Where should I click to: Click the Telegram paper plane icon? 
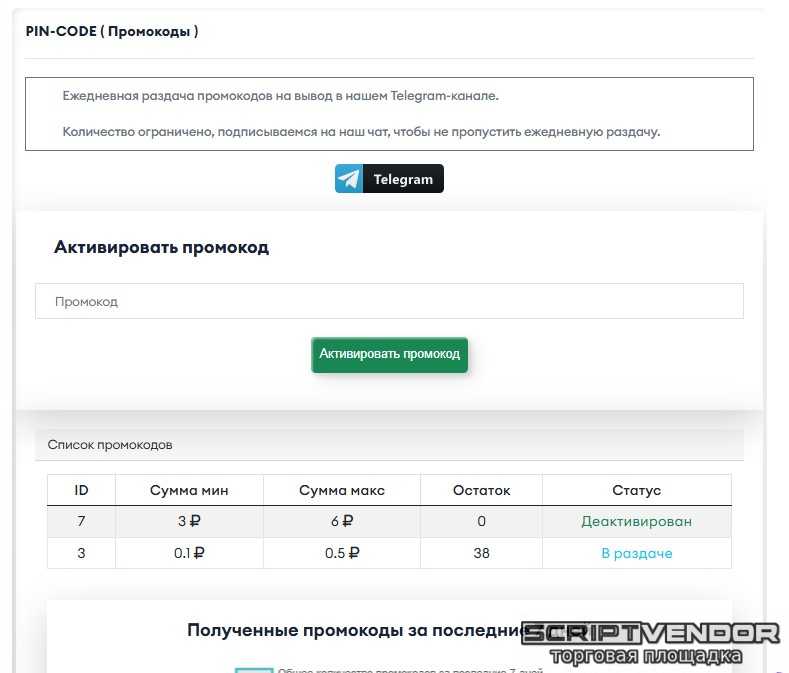pos(349,179)
